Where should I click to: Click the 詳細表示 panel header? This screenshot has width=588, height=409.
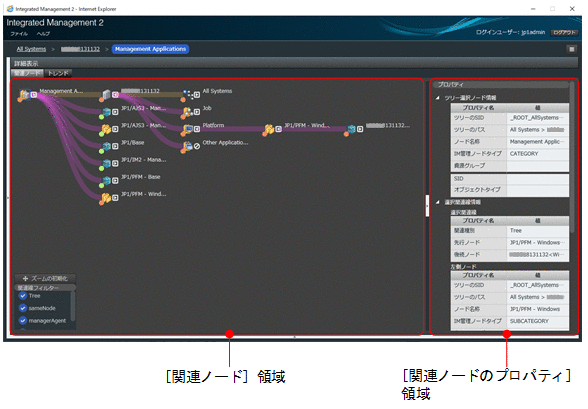295,63
